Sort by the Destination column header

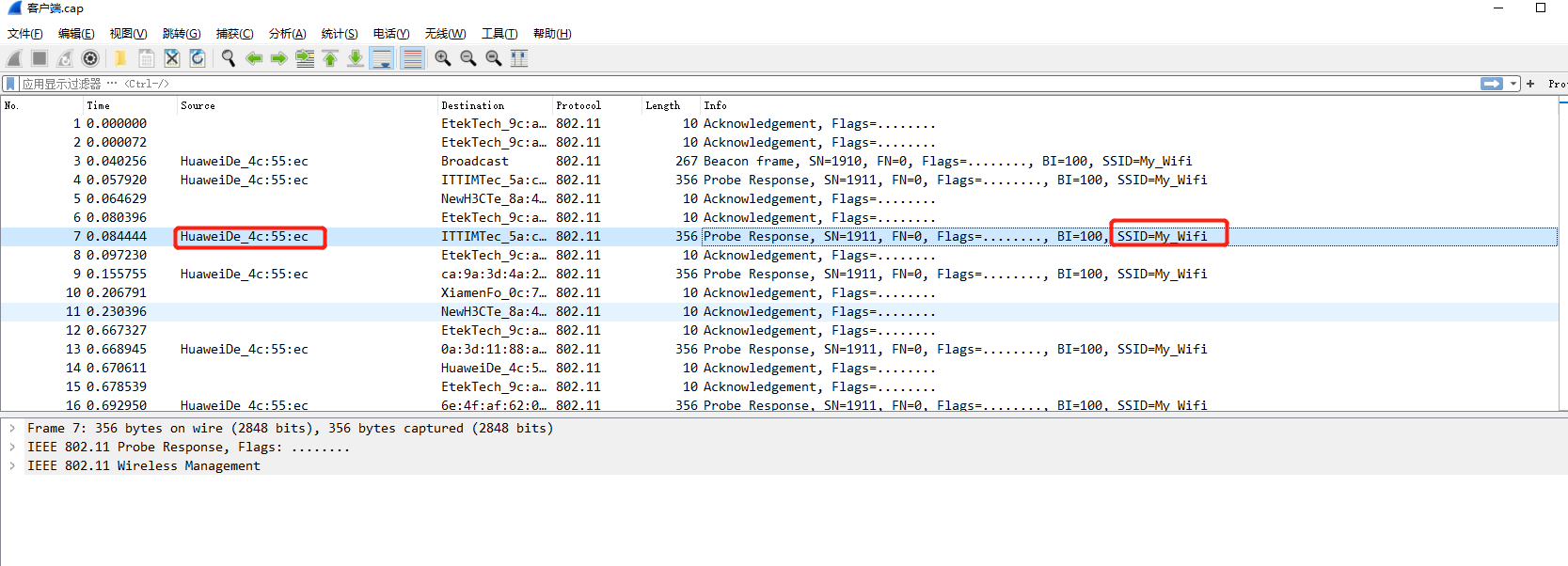(x=495, y=105)
